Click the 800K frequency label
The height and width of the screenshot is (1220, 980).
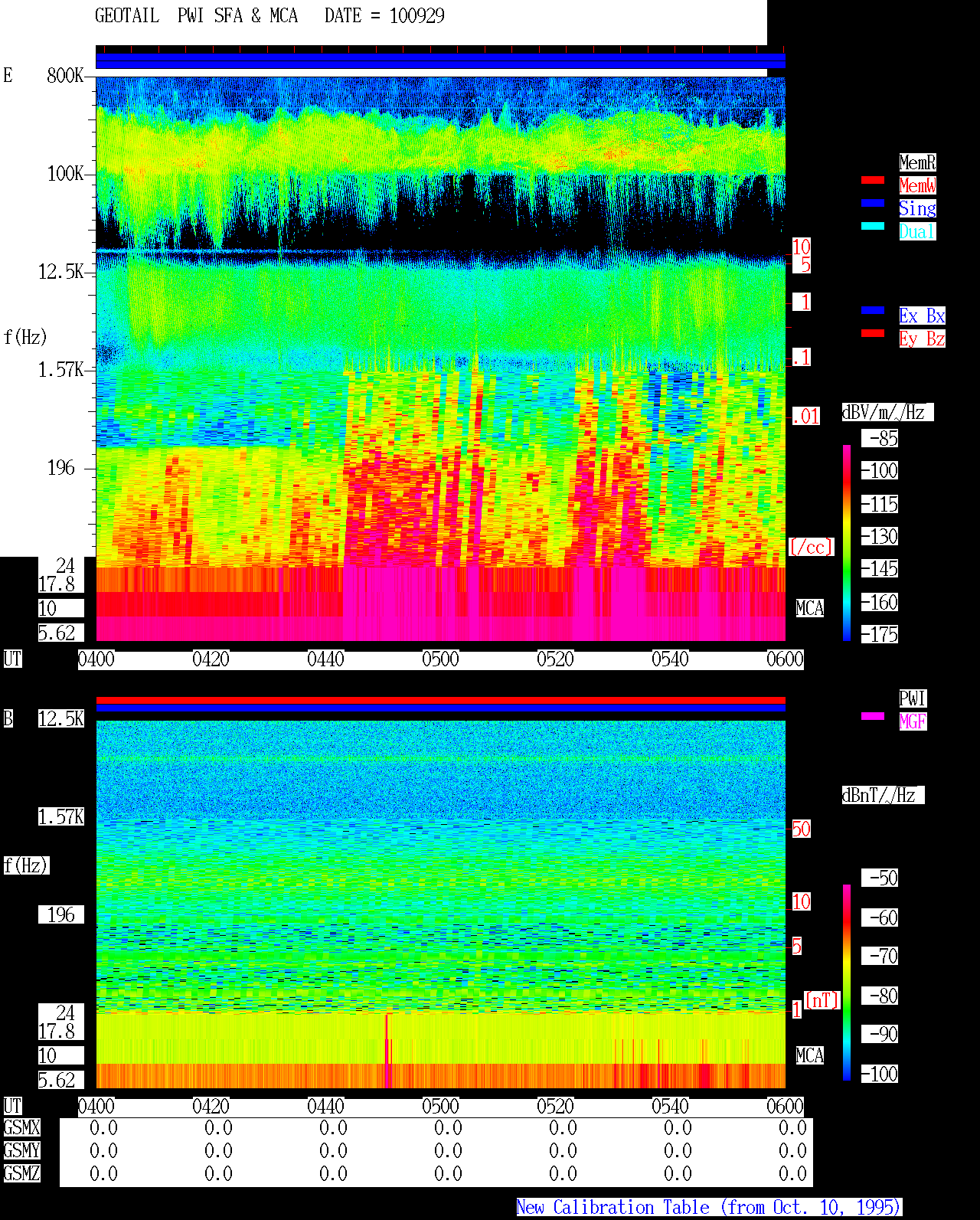tap(65, 76)
